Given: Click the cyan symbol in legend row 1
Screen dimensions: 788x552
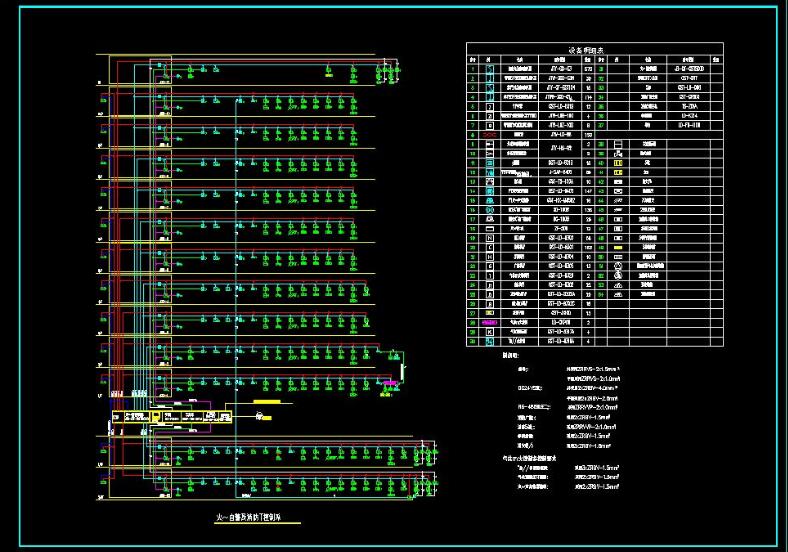Looking at the screenshot, I should click(x=489, y=68).
